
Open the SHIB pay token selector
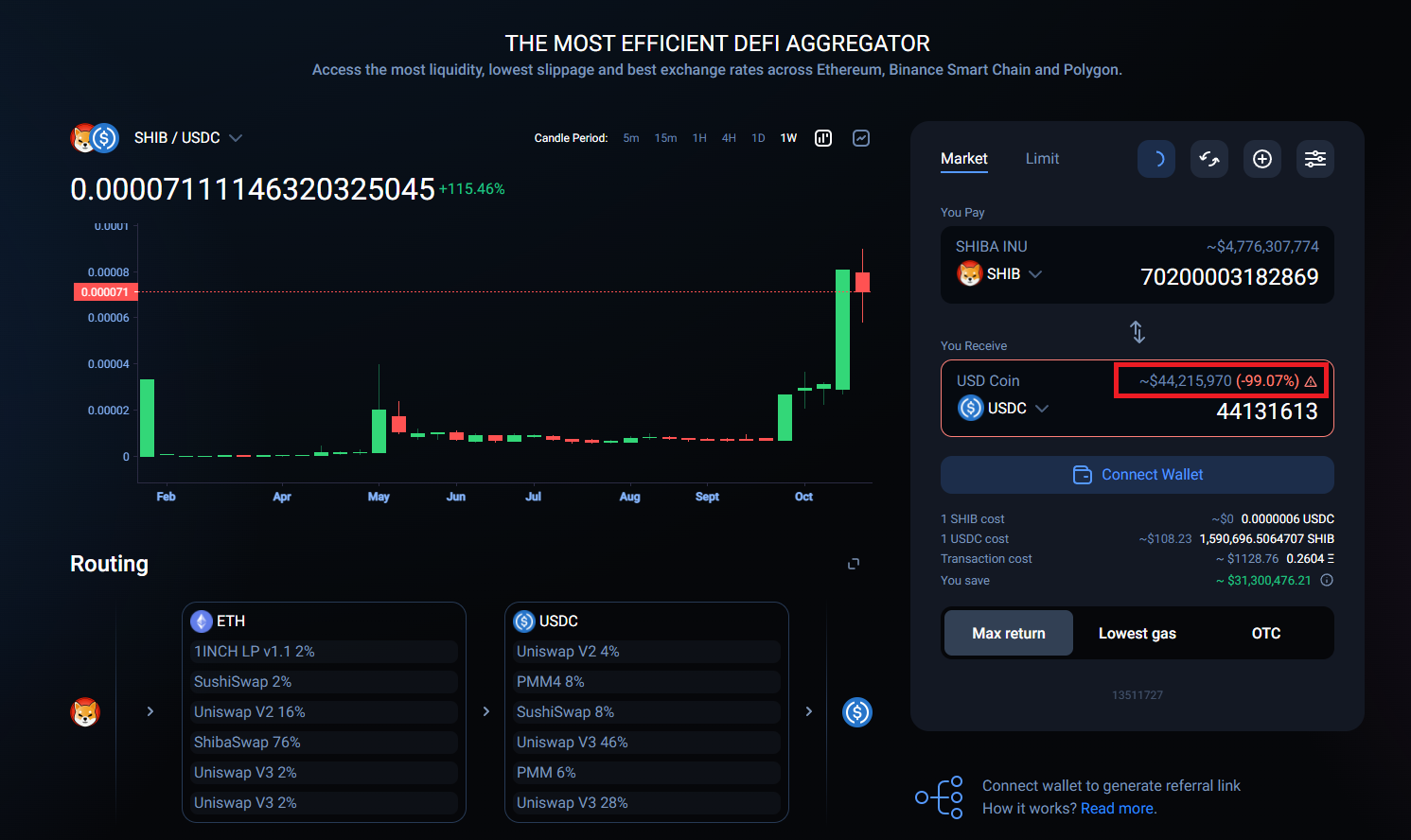999,274
